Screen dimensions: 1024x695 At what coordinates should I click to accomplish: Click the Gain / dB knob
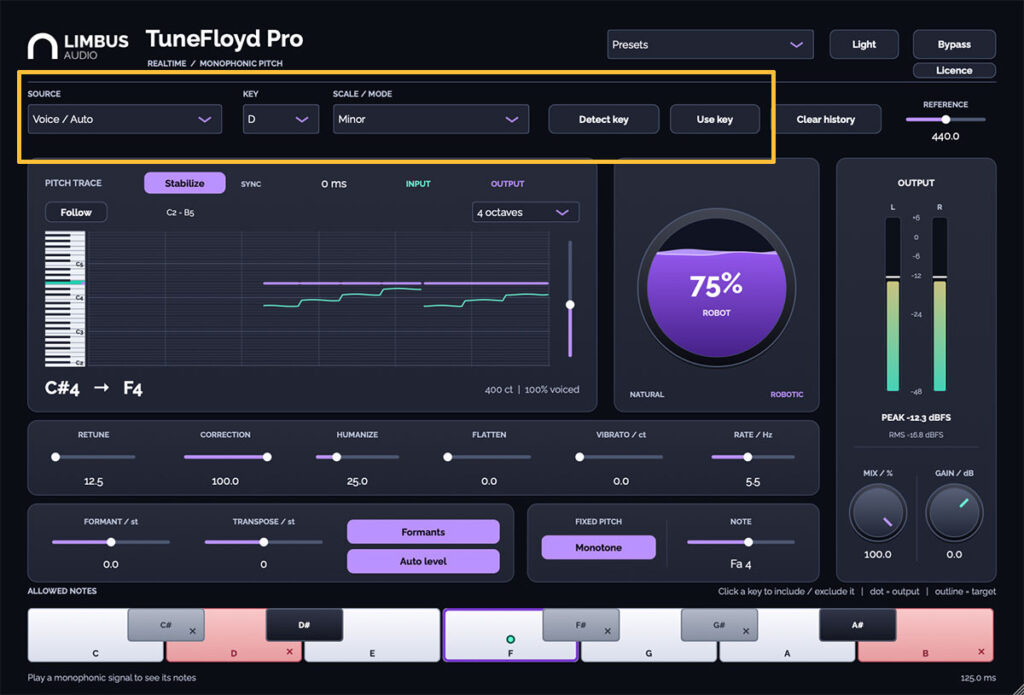click(x=954, y=513)
